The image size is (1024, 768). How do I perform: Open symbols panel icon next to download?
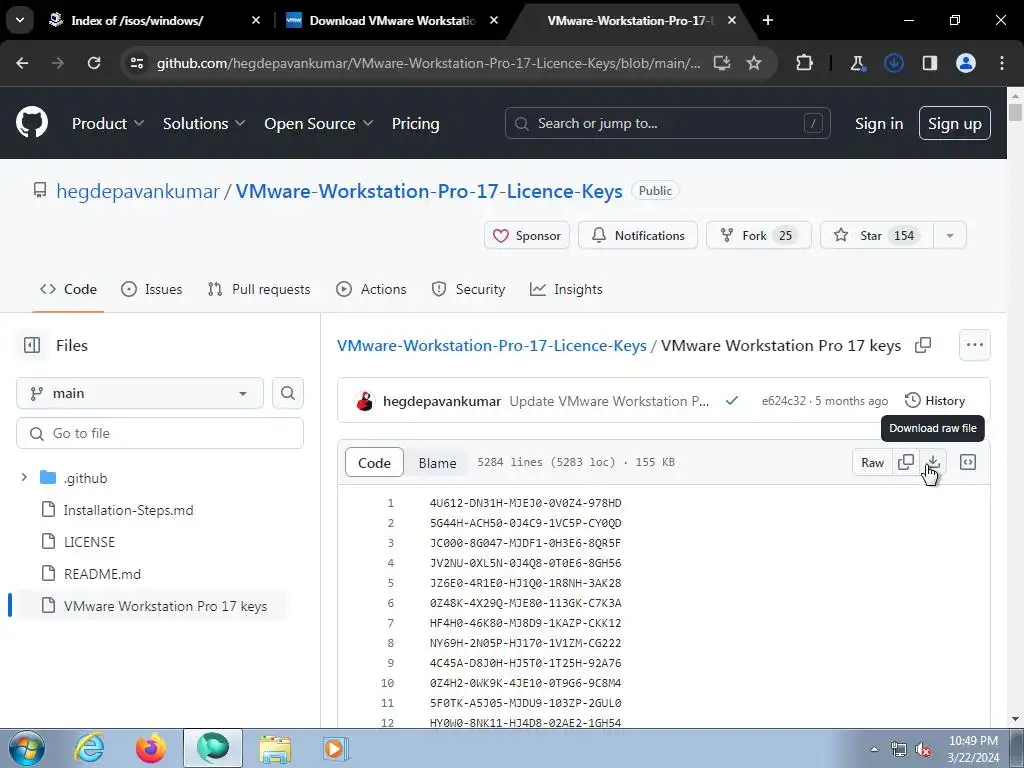968,462
